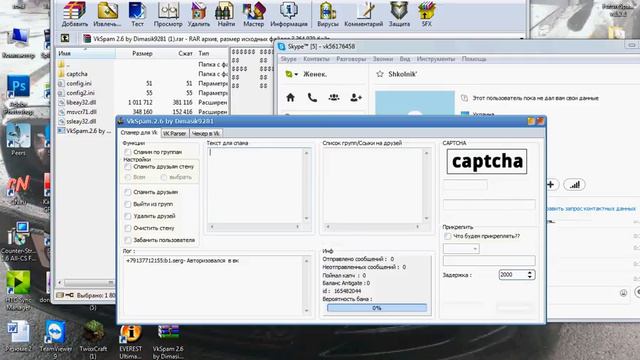Sort WinRAR list by Имя column
The image size is (640, 360).
pyautogui.click(x=86, y=53)
